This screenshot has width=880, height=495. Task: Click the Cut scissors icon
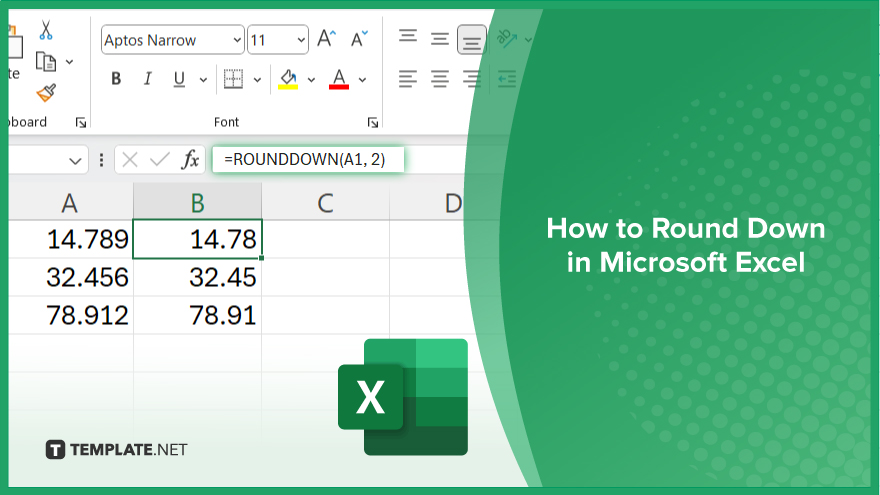pyautogui.click(x=46, y=30)
